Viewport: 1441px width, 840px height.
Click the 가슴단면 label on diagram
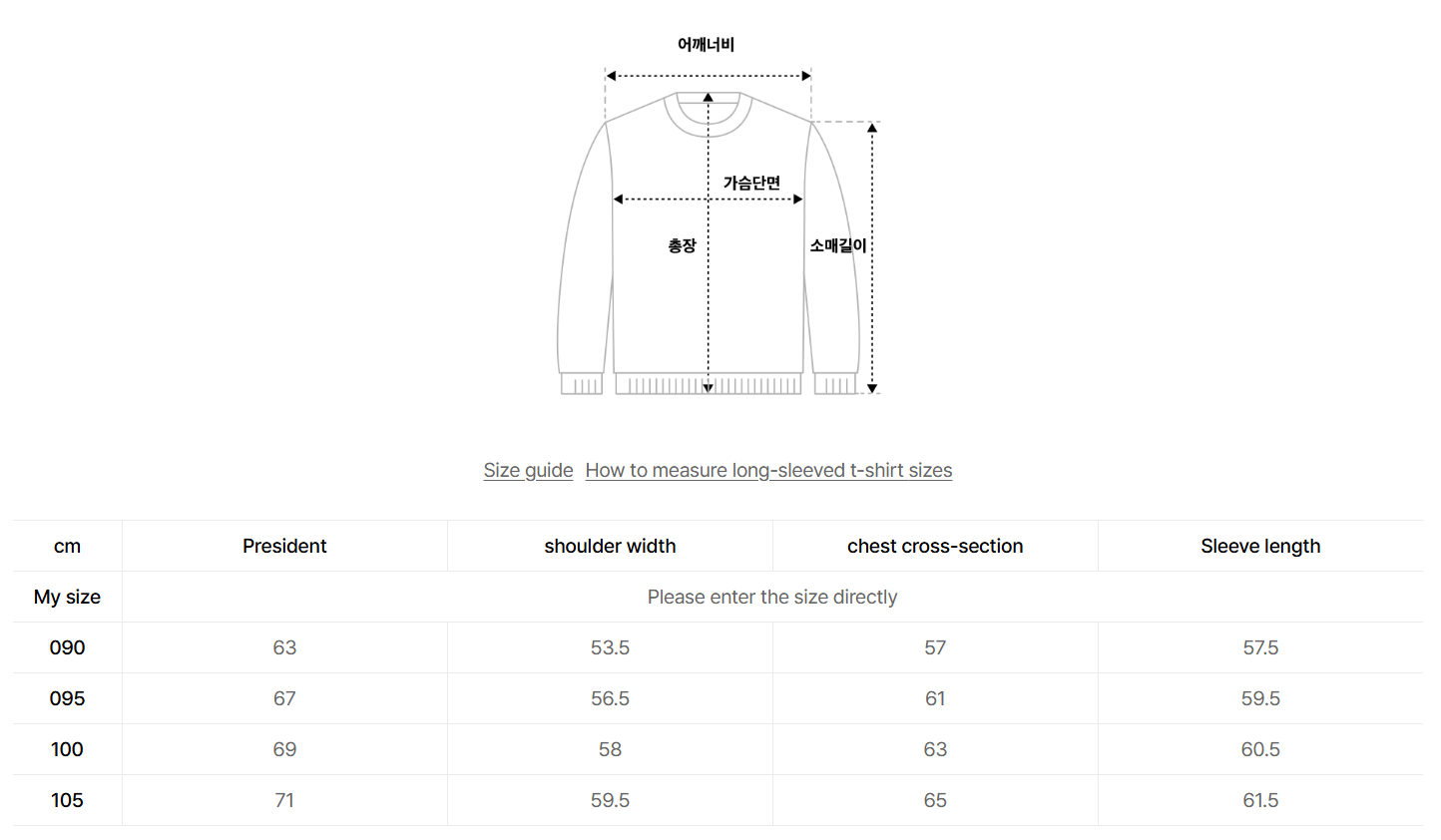(x=751, y=183)
